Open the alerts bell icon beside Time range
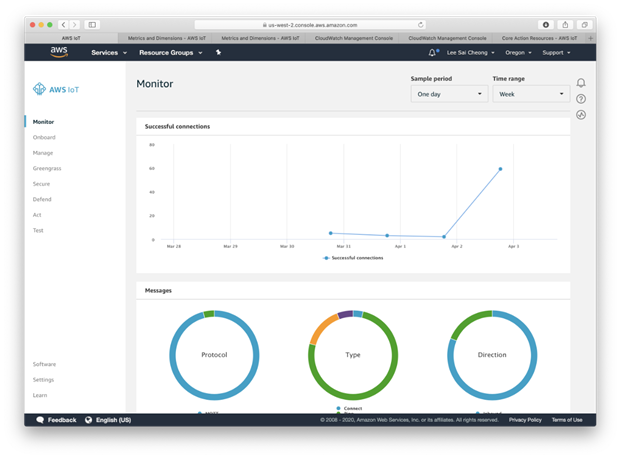Screen dimensions: 620x458 [x=580, y=83]
